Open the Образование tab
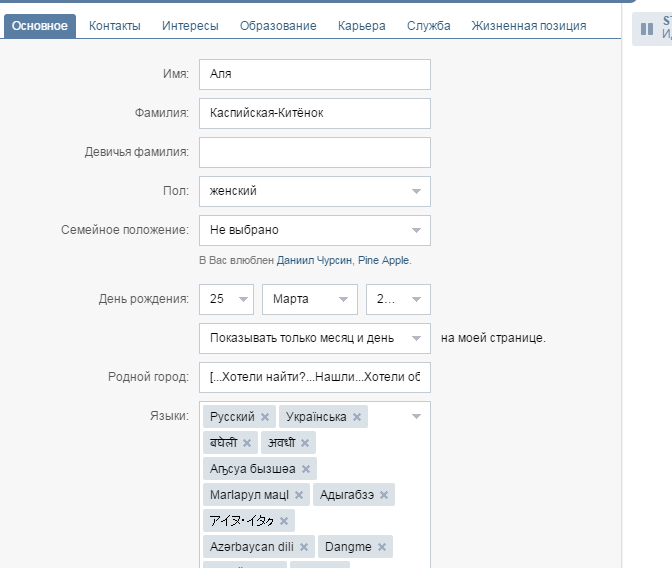Screen dimensions: 672x568 (x=278, y=26)
